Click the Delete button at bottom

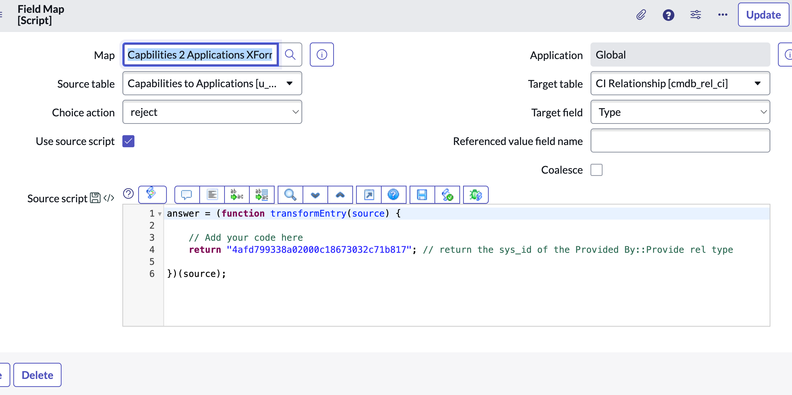tap(37, 375)
